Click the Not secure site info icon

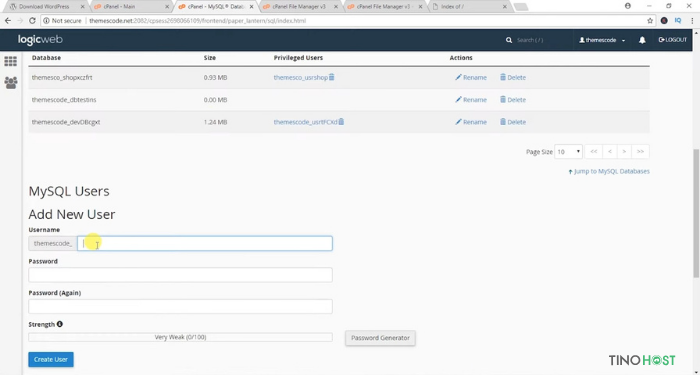(x=46, y=21)
